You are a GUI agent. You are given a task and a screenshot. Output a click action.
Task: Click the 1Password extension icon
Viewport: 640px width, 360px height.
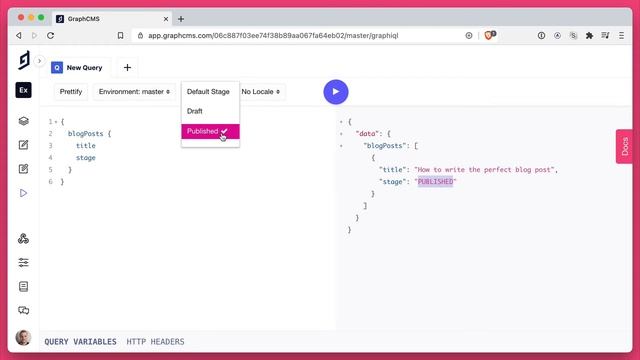(541, 36)
